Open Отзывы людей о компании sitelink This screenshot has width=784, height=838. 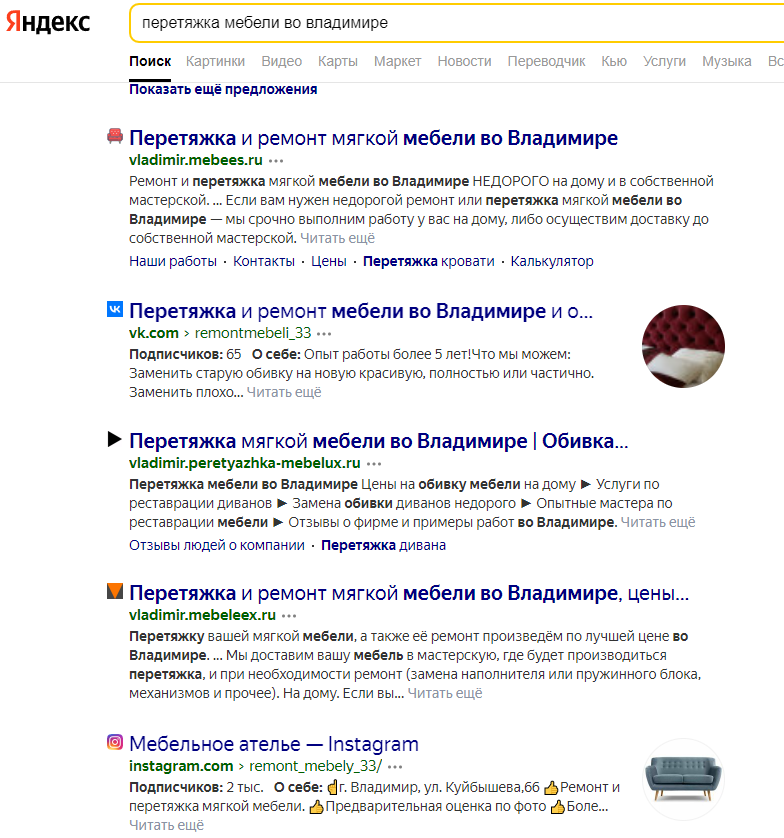click(217, 545)
